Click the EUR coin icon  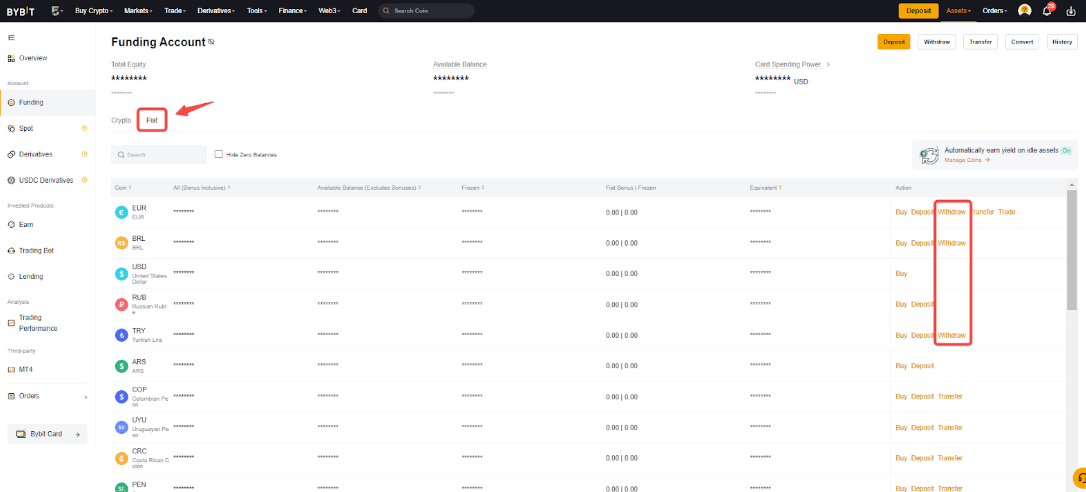tap(121, 212)
